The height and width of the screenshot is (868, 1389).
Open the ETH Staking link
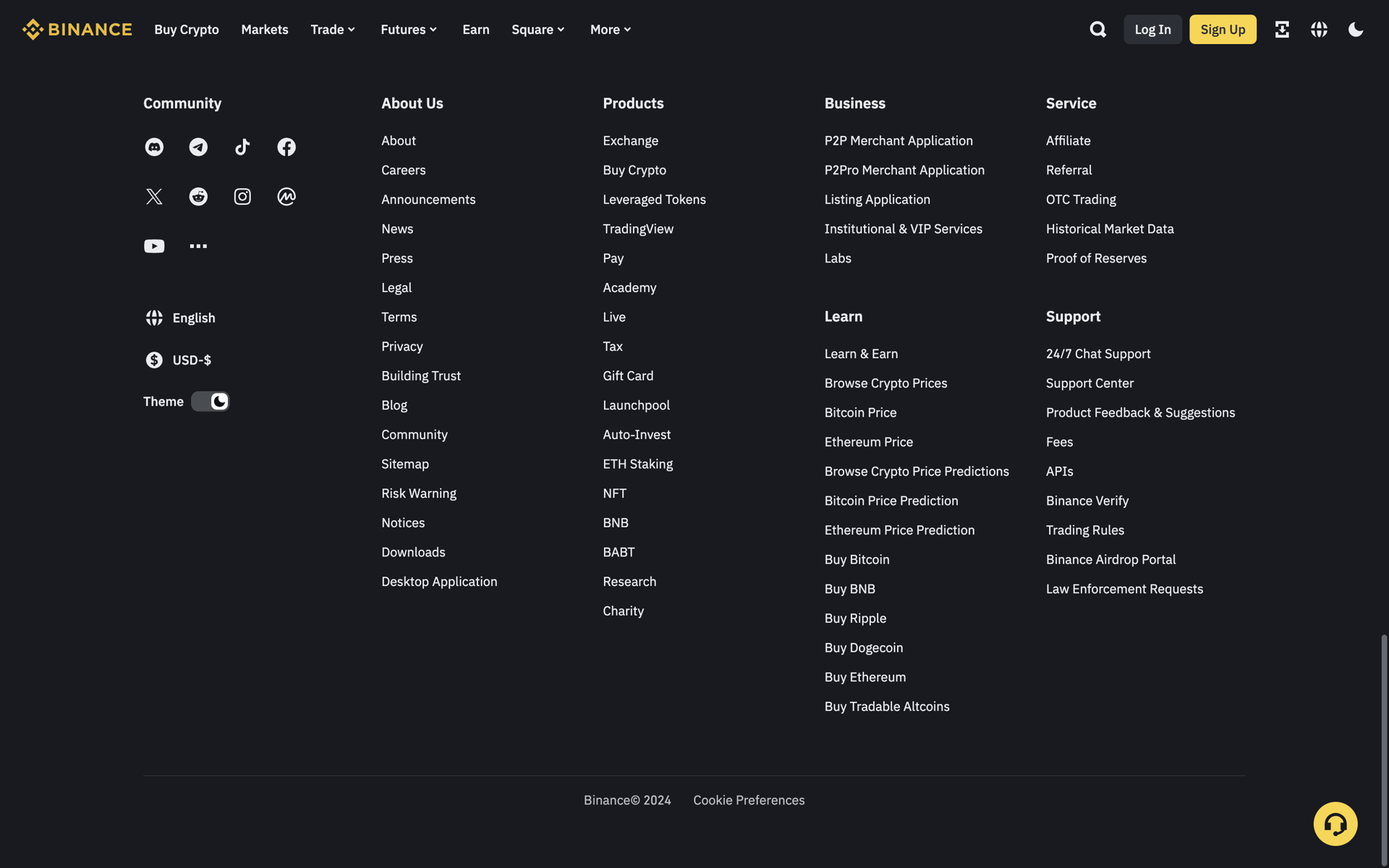pos(637,464)
